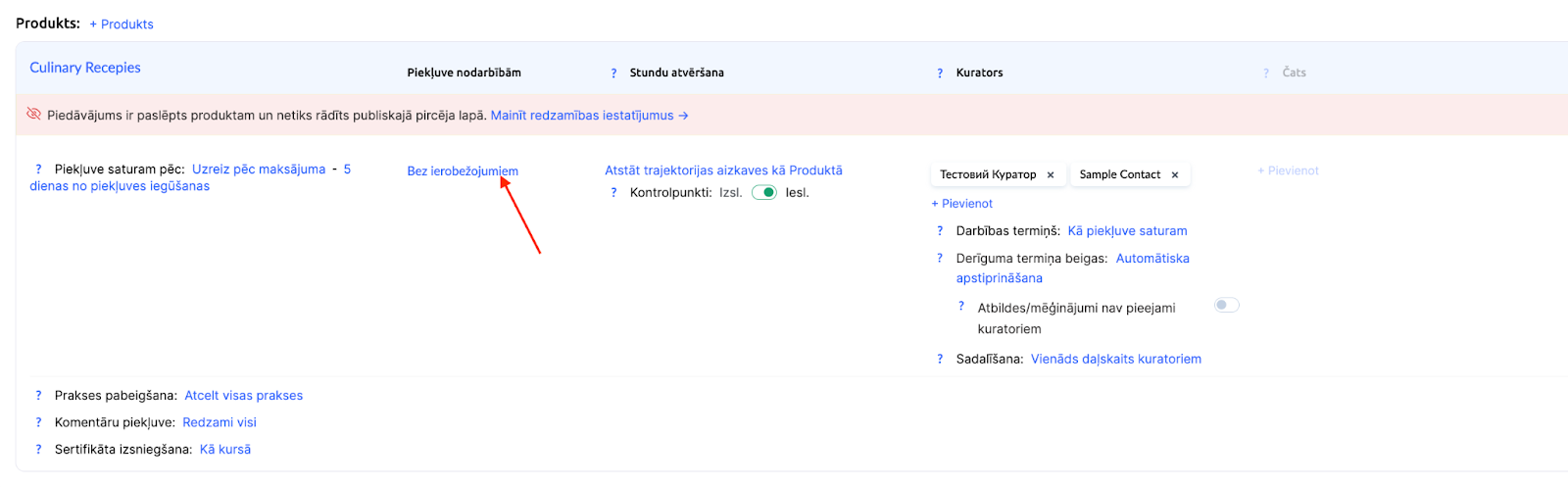Open Vienāds daļskaits kuratoriem distribution option
The width and height of the screenshot is (1568, 487).
pos(1115,360)
